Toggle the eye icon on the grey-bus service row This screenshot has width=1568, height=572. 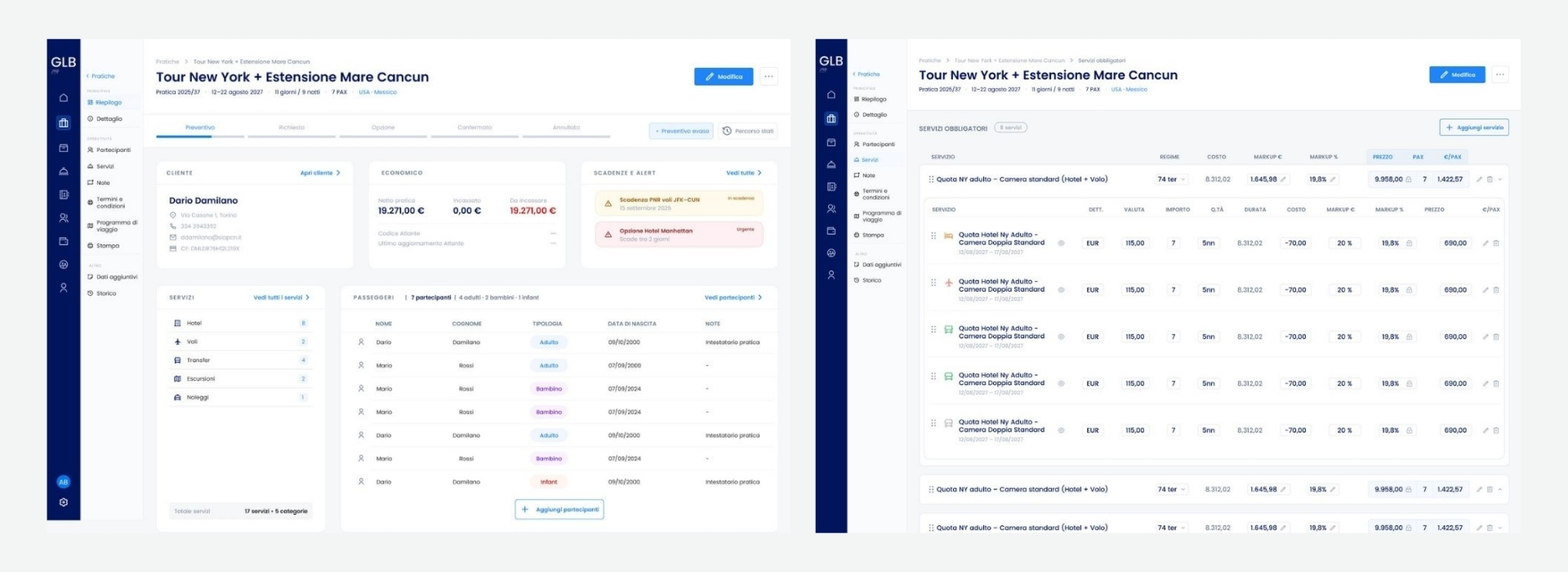click(1061, 431)
